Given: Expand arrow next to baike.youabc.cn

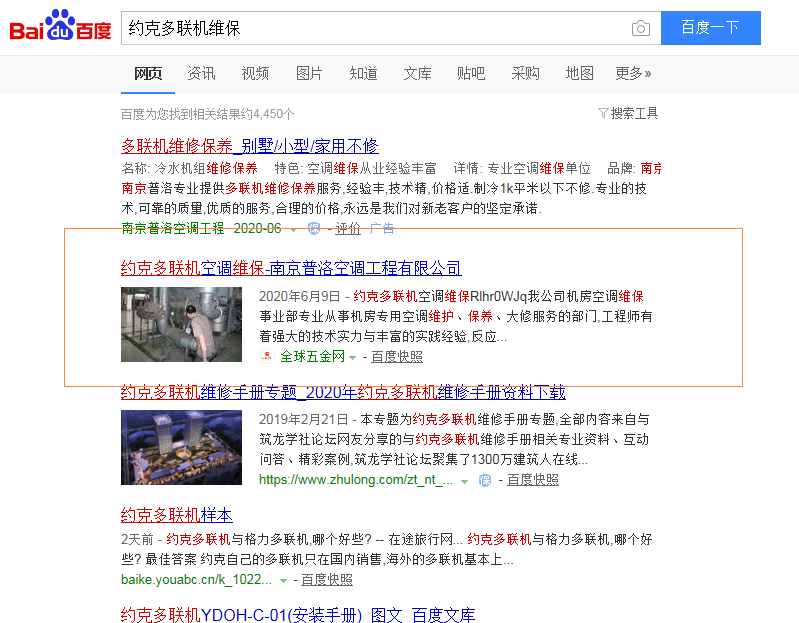Looking at the screenshot, I should point(283,581).
